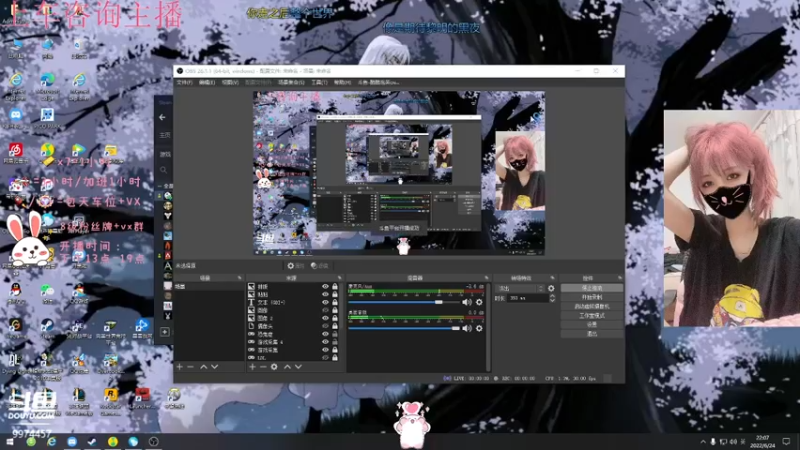This screenshot has width=800, height=450.
Task: Open 桌面音频 audio settings gear
Action: [479, 328]
